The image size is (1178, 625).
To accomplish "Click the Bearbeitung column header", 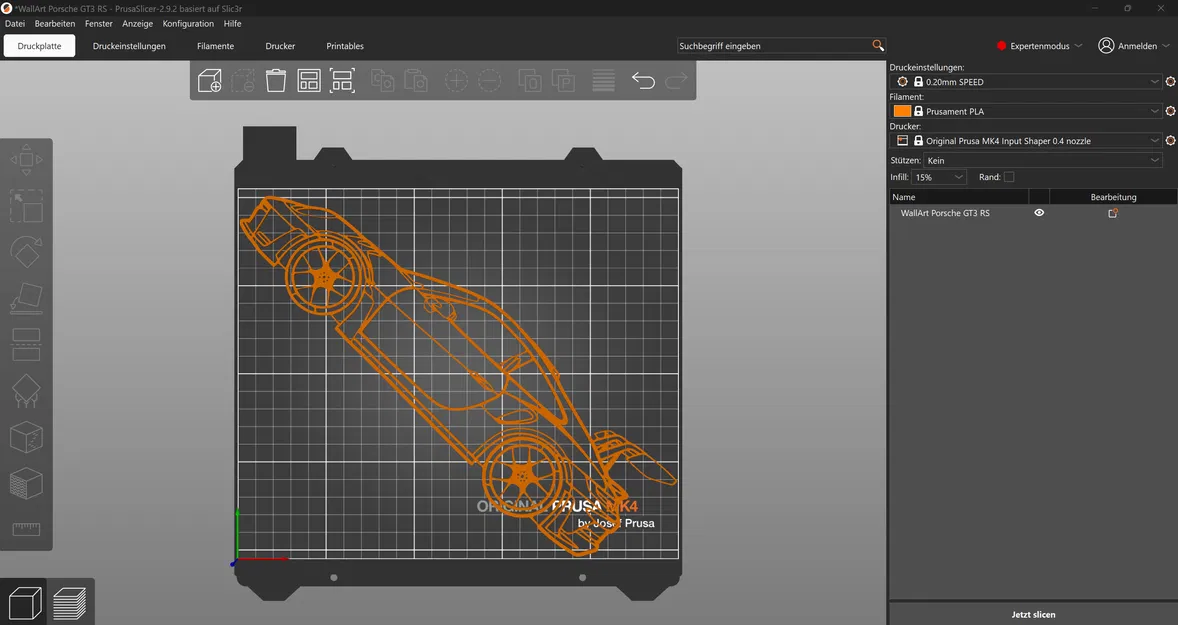I will [x=1113, y=197].
